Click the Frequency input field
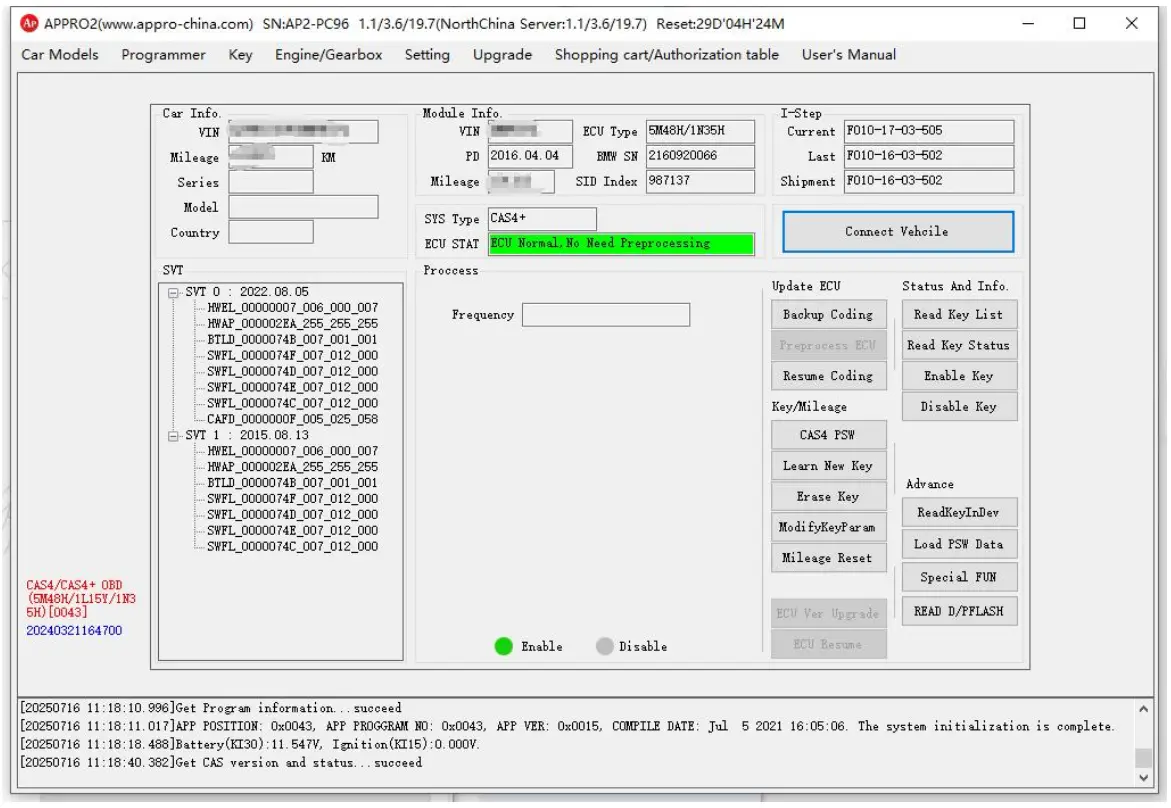Image resolution: width=1171 pixels, height=808 pixels. (606, 314)
